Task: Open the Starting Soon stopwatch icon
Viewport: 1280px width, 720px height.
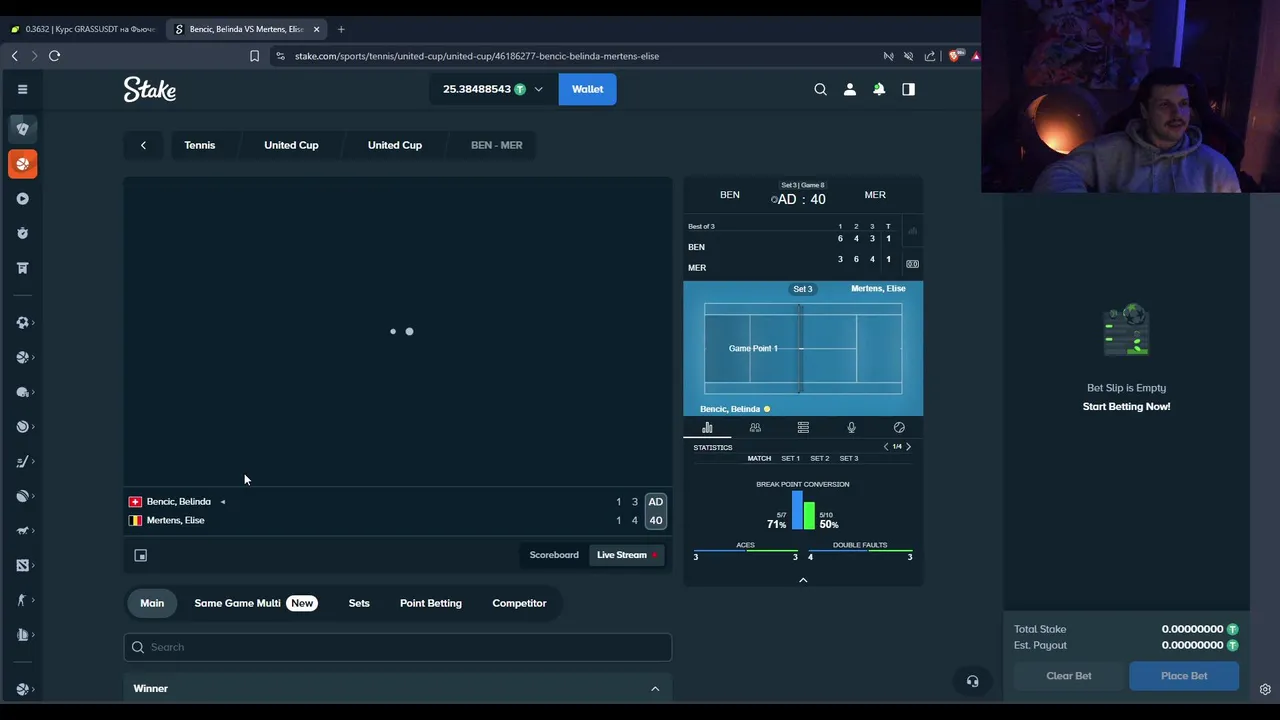Action: [x=22, y=233]
